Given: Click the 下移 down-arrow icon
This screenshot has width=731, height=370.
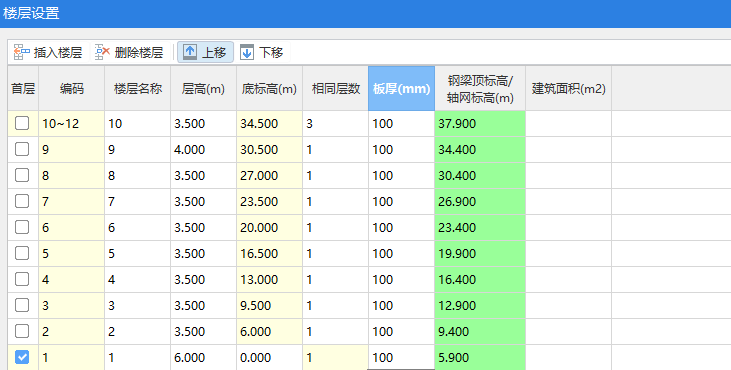Looking at the screenshot, I should pos(247,52).
